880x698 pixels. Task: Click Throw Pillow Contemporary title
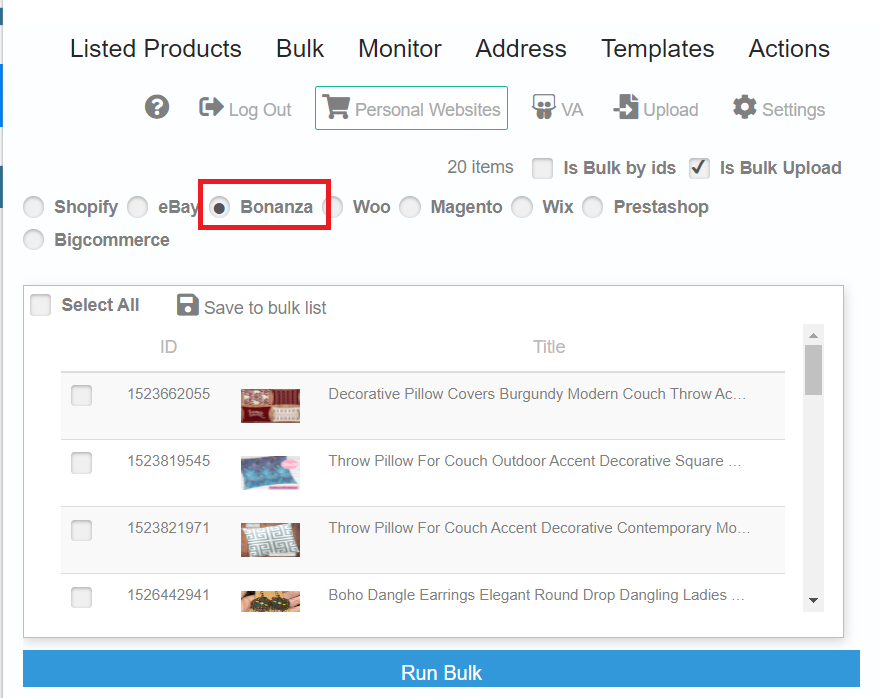tap(539, 528)
